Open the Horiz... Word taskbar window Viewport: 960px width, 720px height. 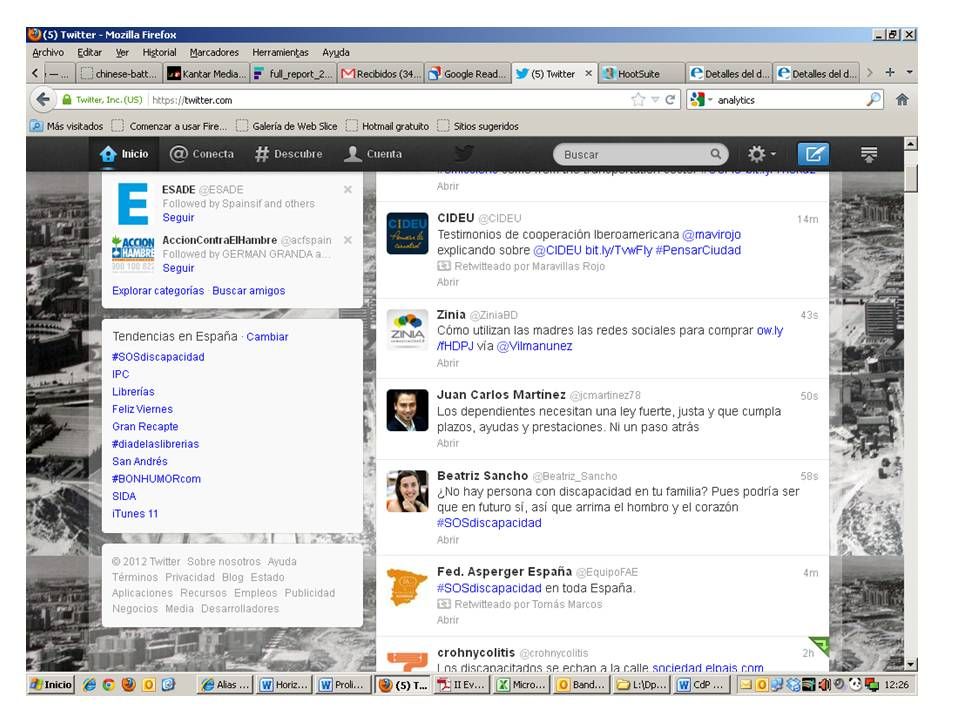pyautogui.click(x=285, y=684)
